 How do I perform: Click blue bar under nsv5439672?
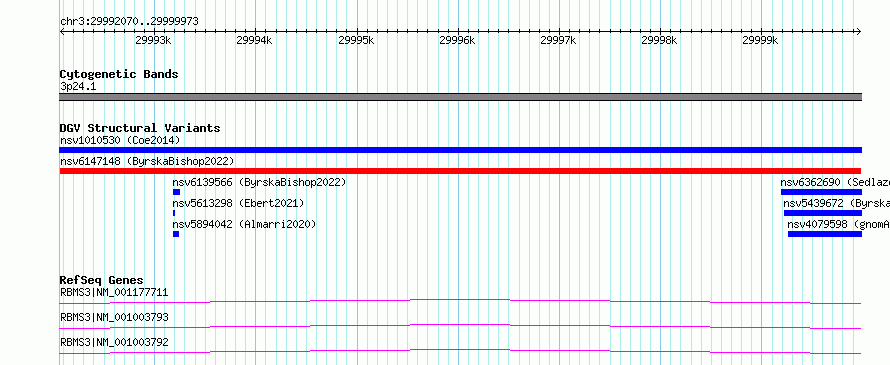[823, 213]
